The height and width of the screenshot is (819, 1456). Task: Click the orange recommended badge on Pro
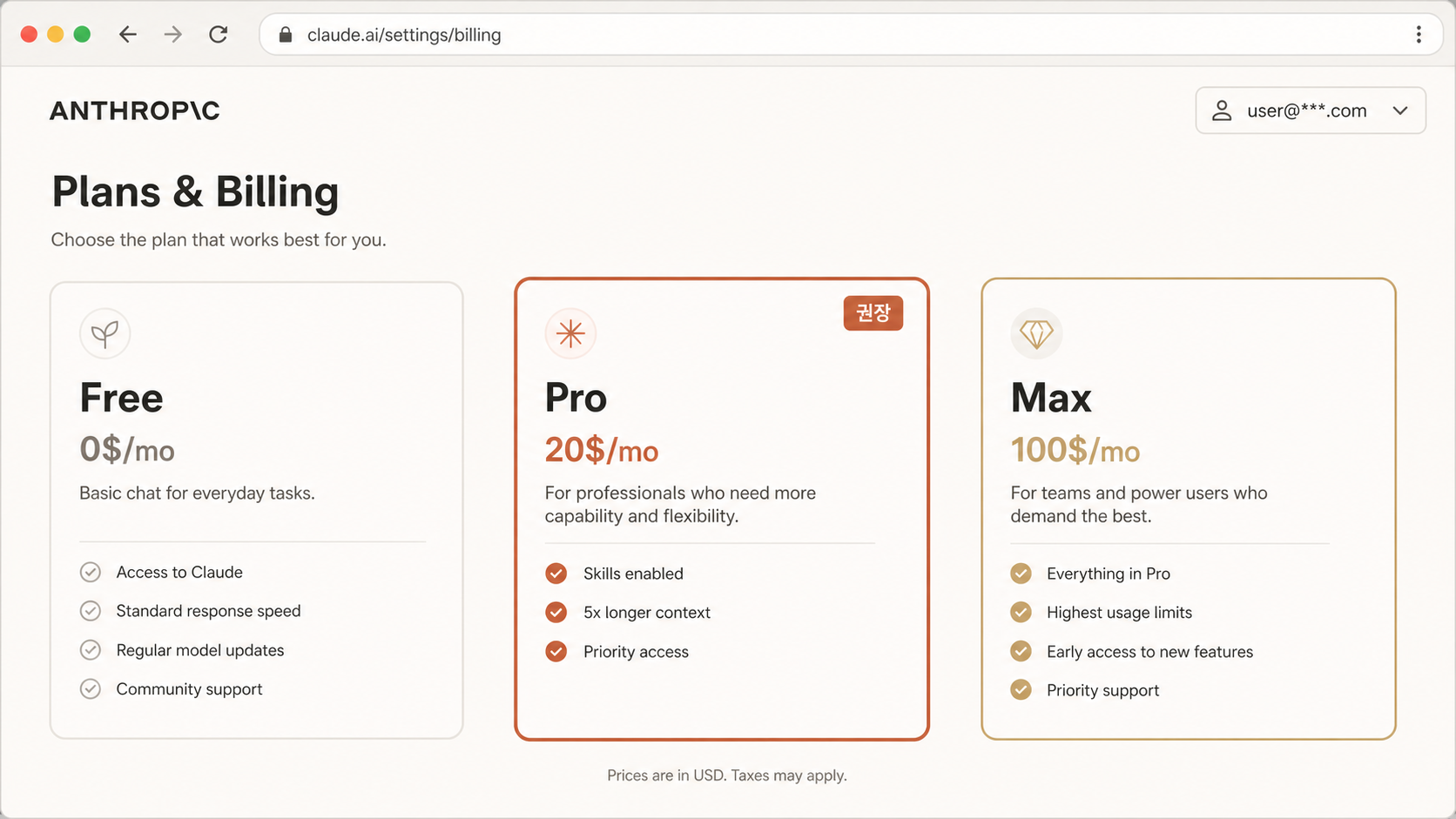tap(873, 313)
